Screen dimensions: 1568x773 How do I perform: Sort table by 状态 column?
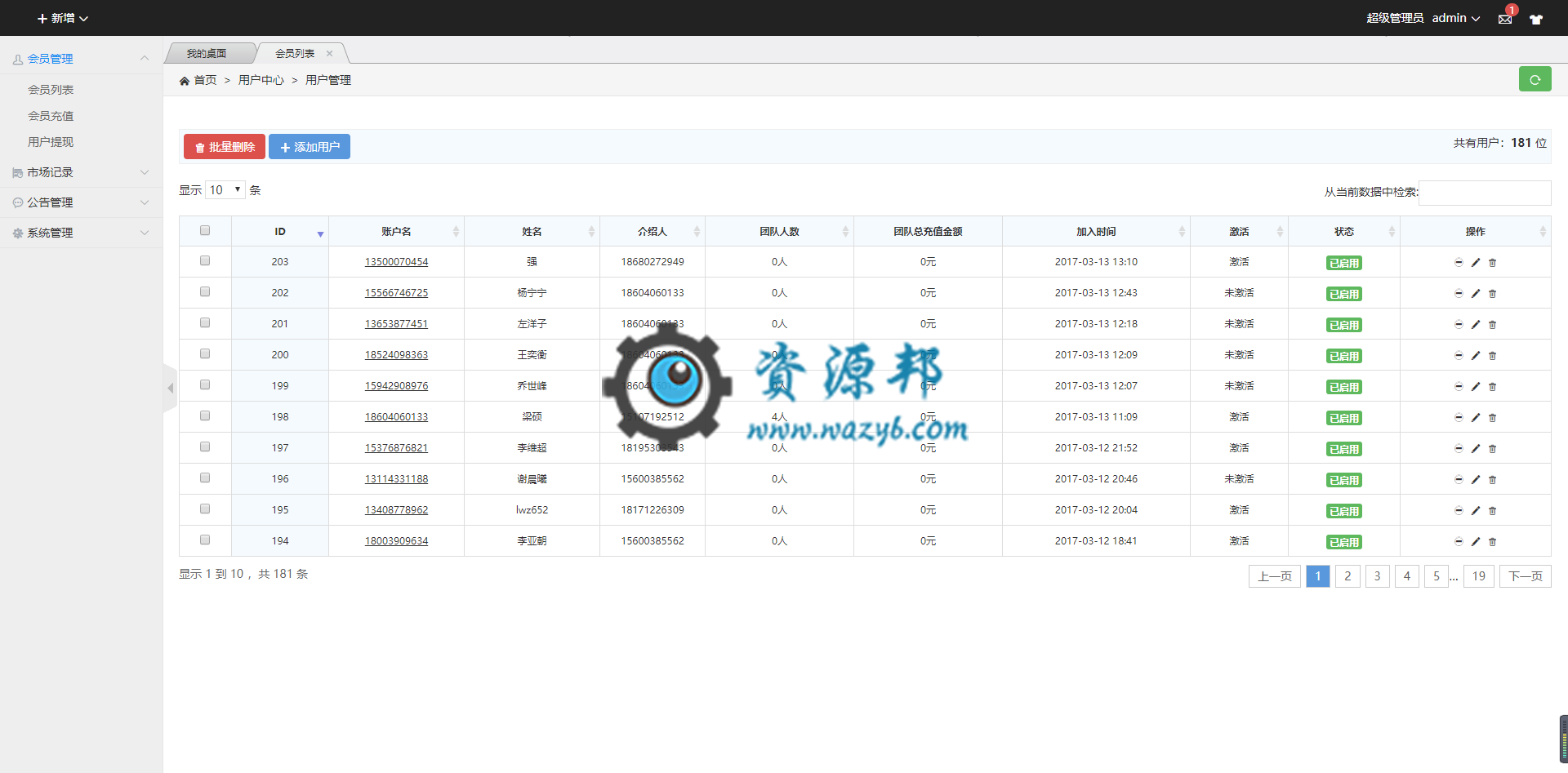coord(1344,232)
